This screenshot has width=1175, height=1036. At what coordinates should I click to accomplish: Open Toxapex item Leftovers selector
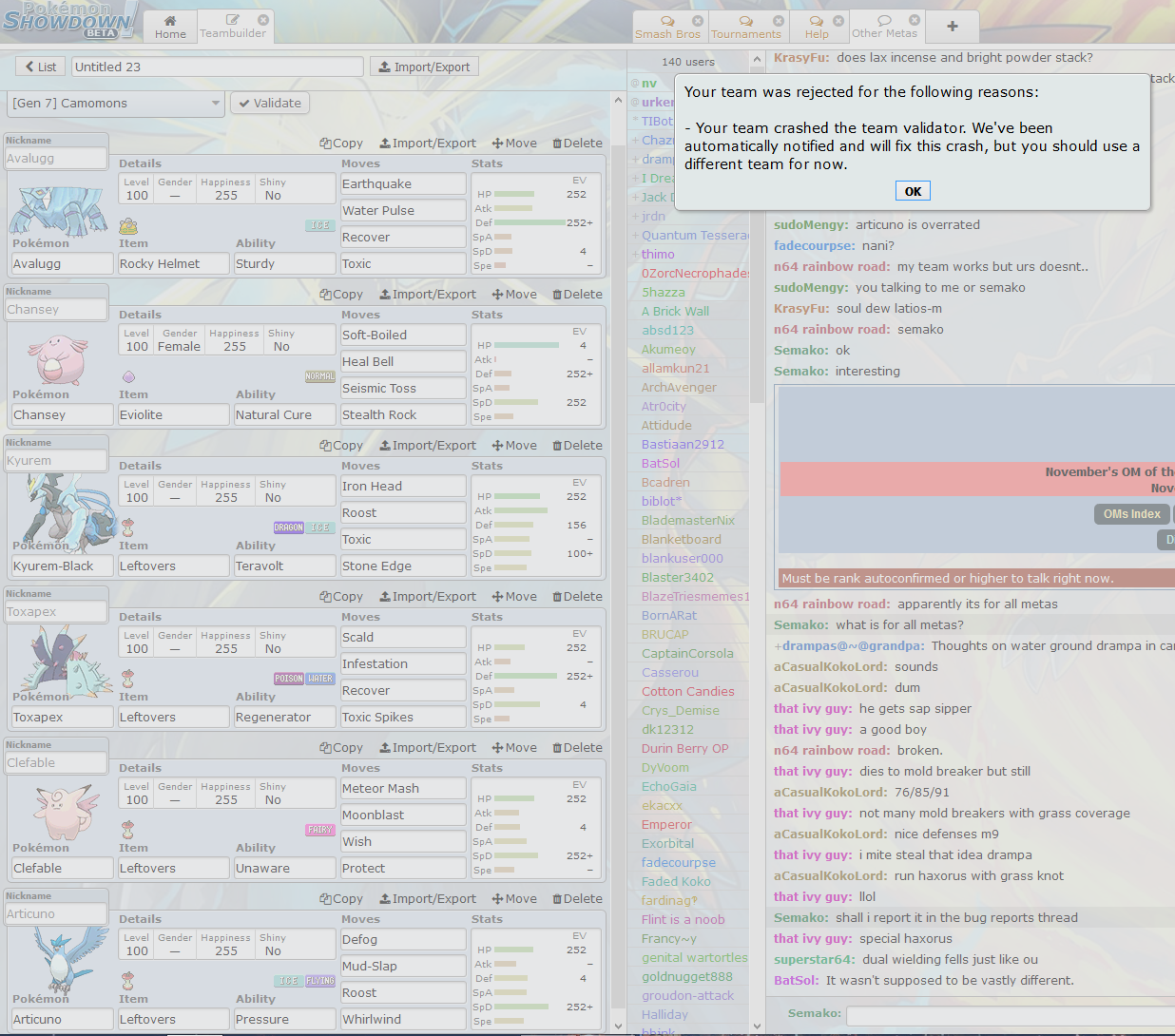176,718
